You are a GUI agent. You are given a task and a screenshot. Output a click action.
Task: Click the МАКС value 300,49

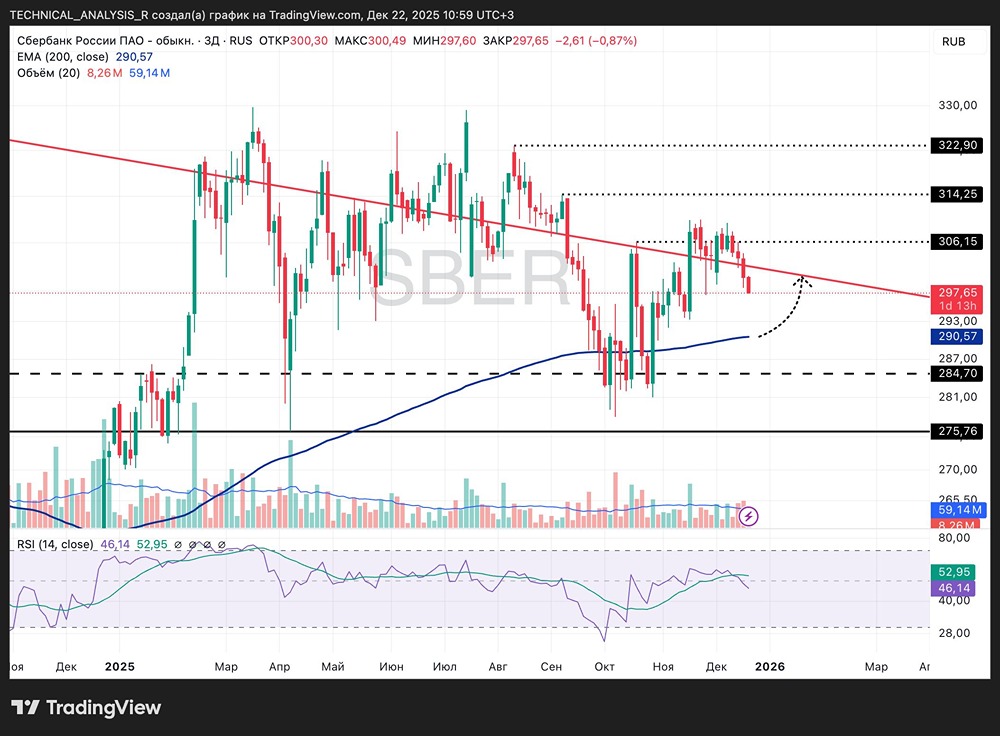(x=386, y=41)
